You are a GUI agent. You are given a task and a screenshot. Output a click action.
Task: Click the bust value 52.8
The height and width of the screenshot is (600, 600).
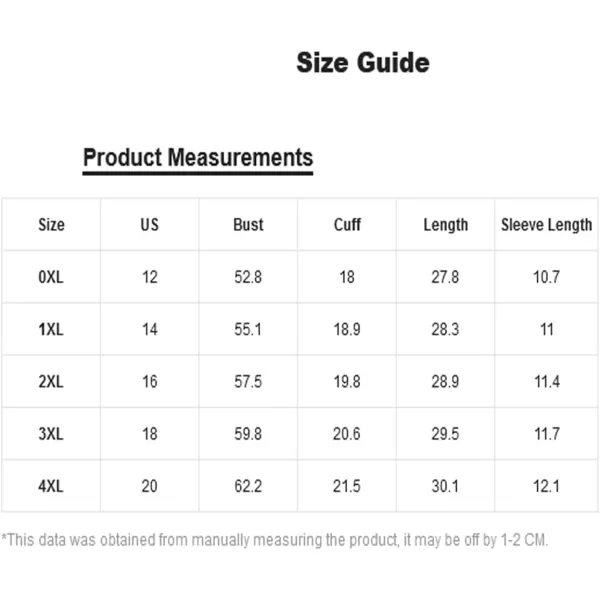click(x=248, y=277)
